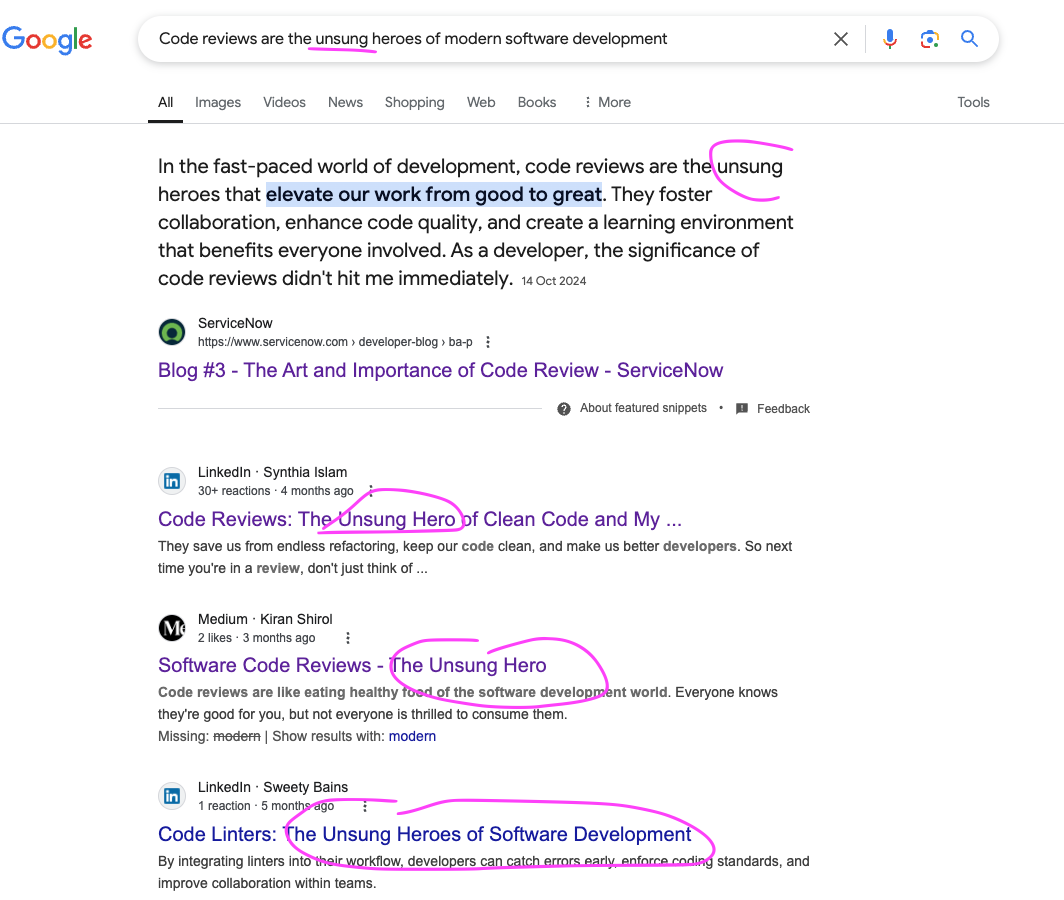Open the News tab
Image resolution: width=1064 pixels, height=900 pixels.
click(x=345, y=102)
